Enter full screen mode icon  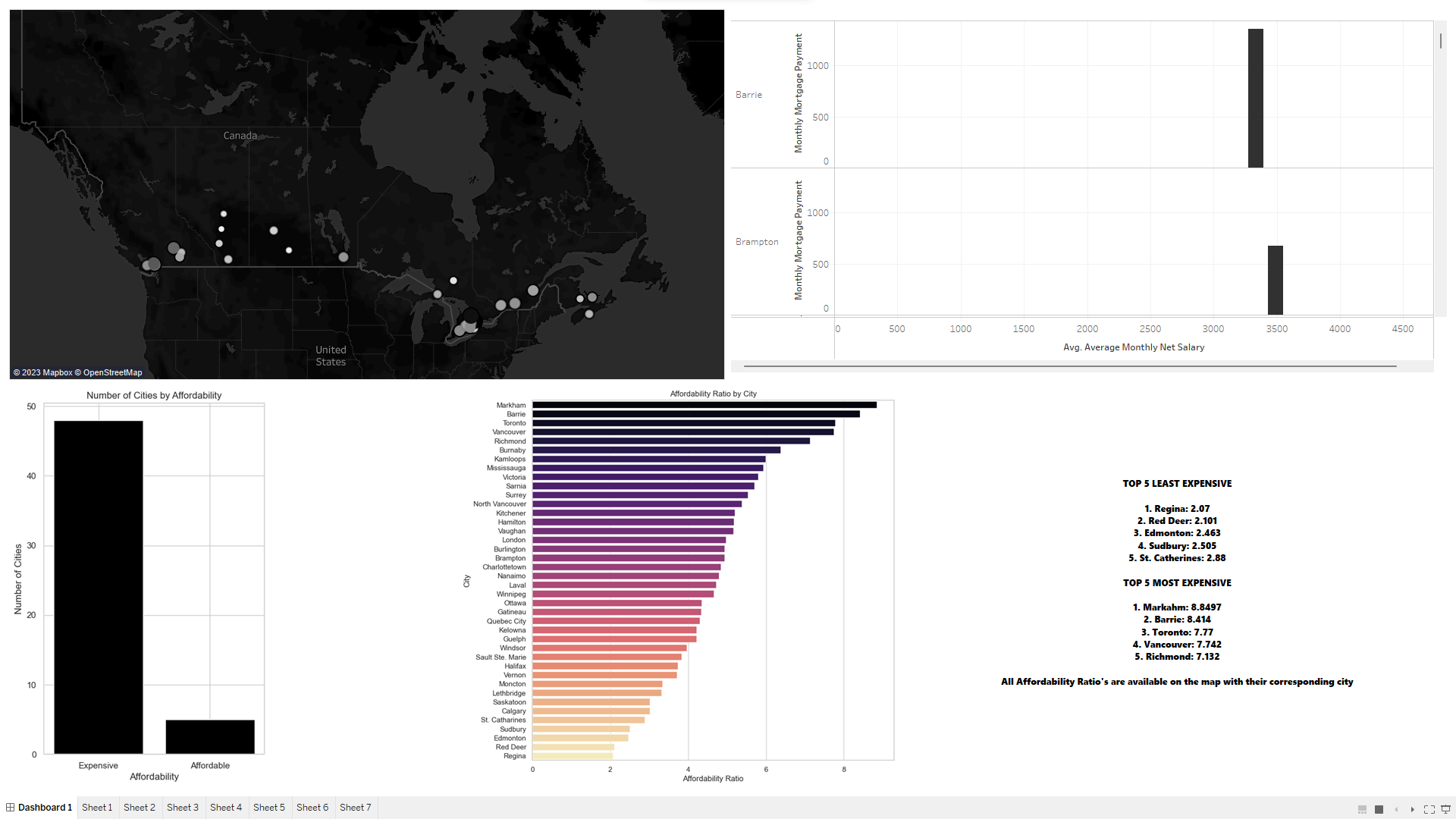point(1429,809)
